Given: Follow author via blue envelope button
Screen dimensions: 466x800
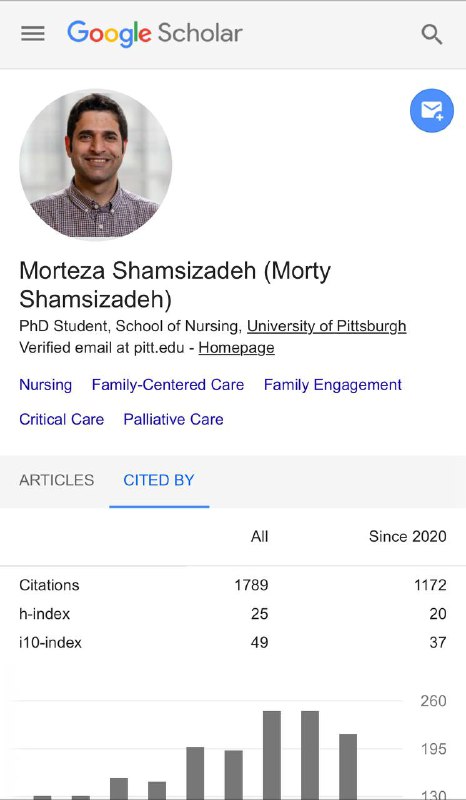Looking at the screenshot, I should pos(432,110).
